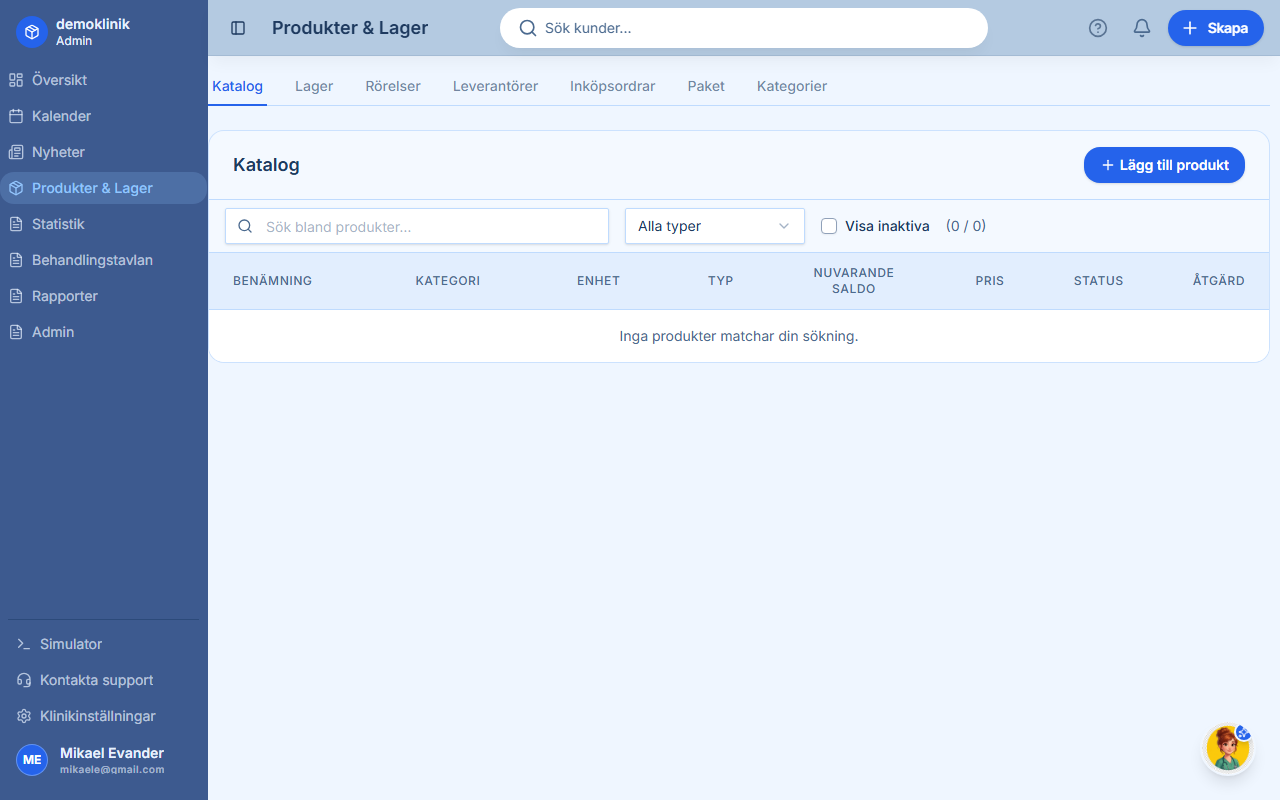Open notifications bell icon
Screen dimensions: 1280x800
tap(1142, 28)
